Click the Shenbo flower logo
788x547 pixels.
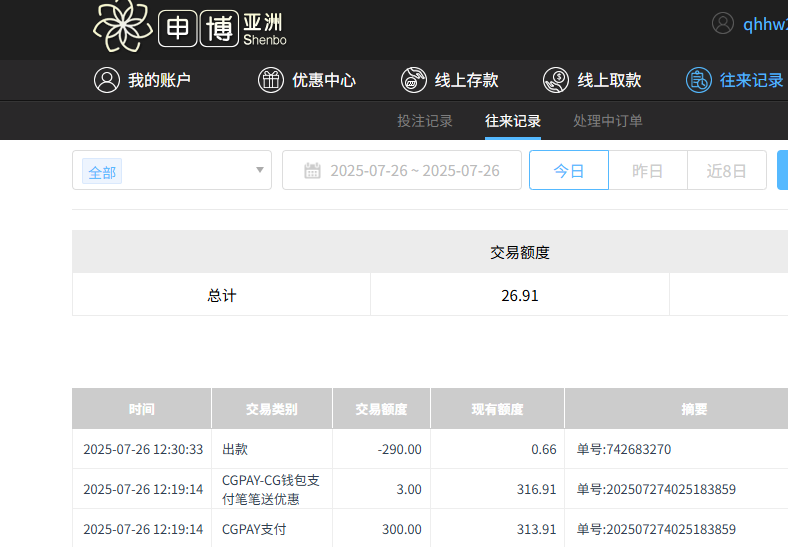tap(123, 27)
